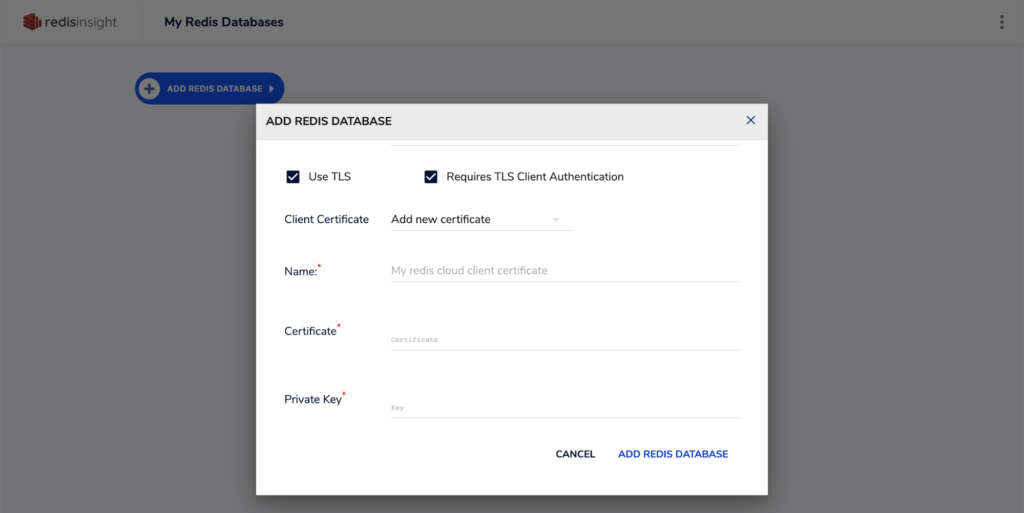
Task: Click the Client Certificate field label
Action: point(326,219)
